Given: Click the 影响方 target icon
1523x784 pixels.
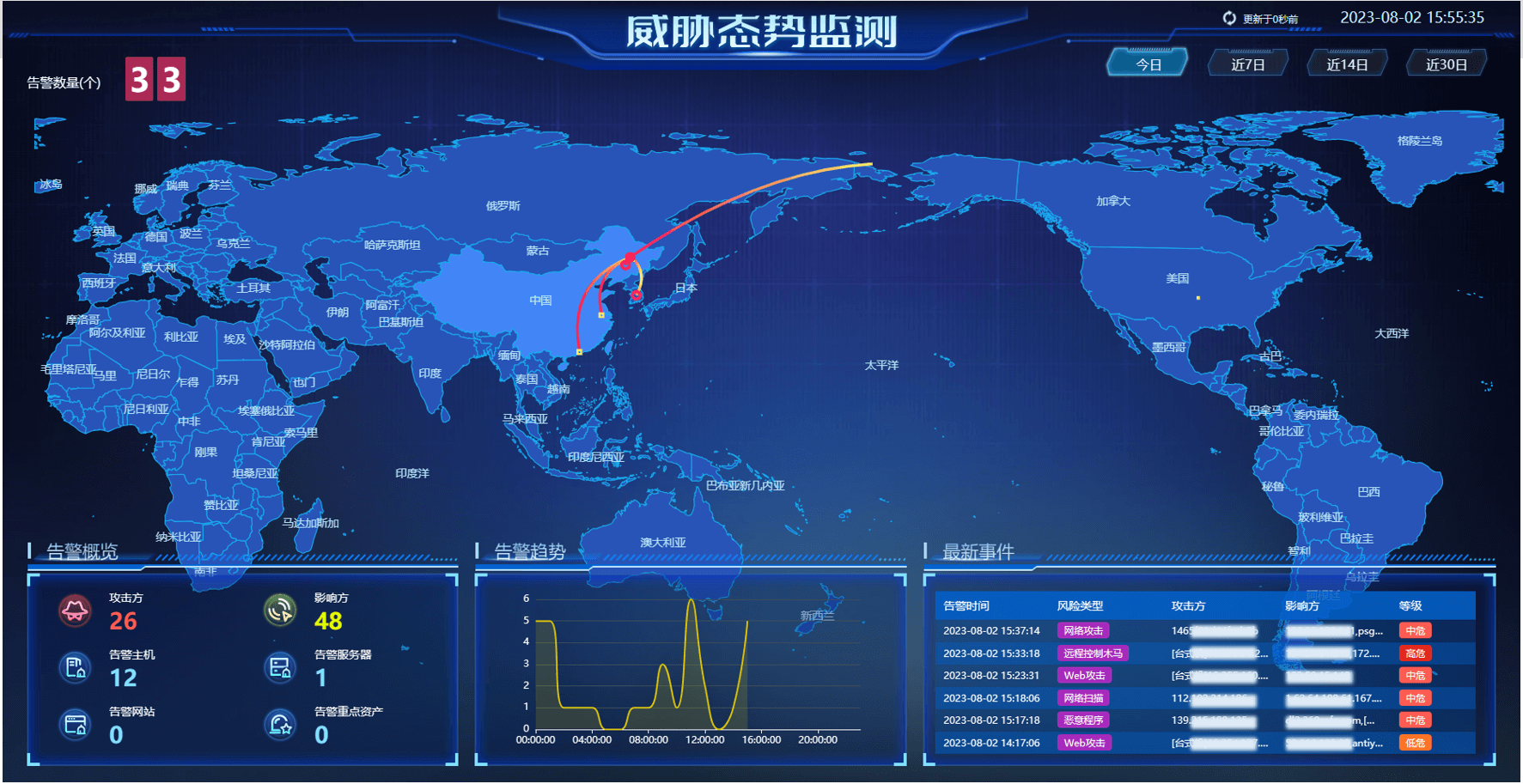Looking at the screenshot, I should 280,611.
